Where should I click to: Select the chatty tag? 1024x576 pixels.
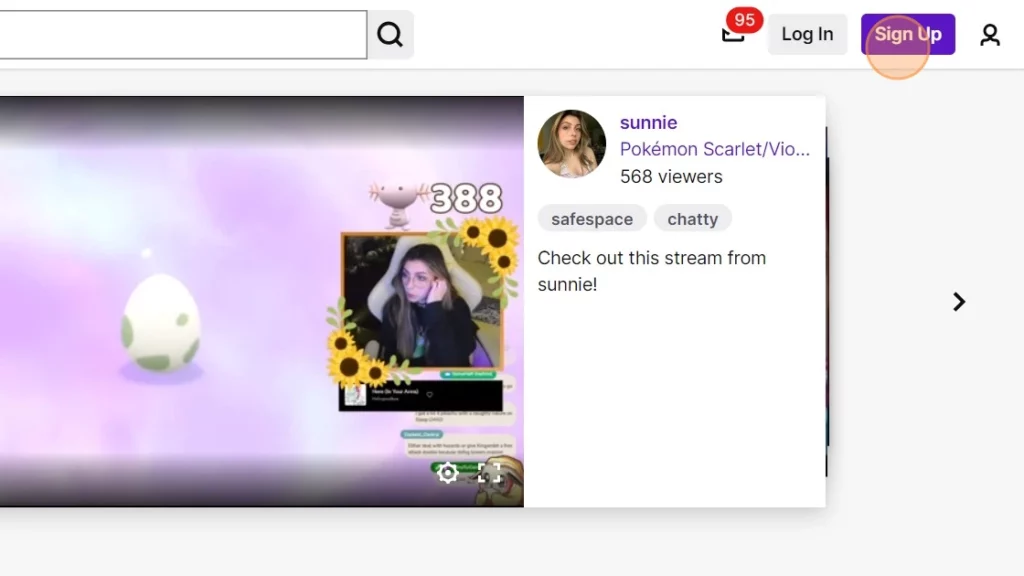[x=692, y=219]
